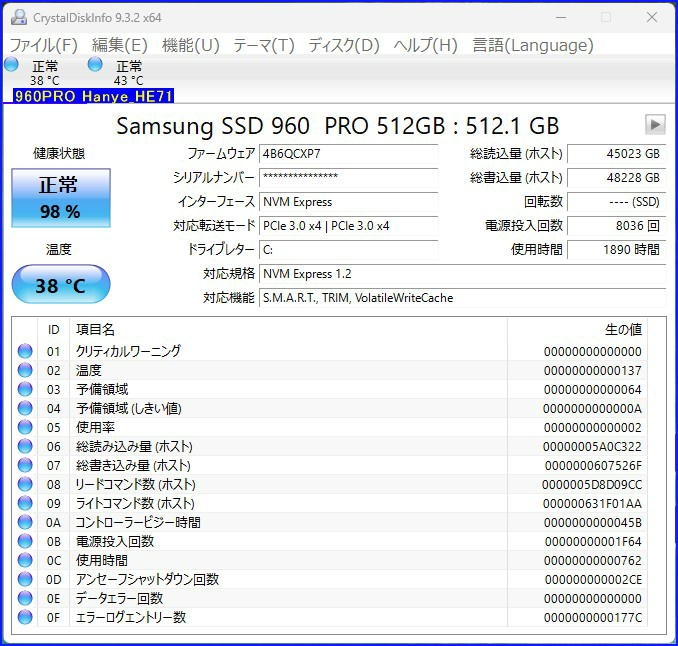This screenshot has height=646, width=678.
Task: Select the 960PRO disk tab
Action: click(45, 96)
